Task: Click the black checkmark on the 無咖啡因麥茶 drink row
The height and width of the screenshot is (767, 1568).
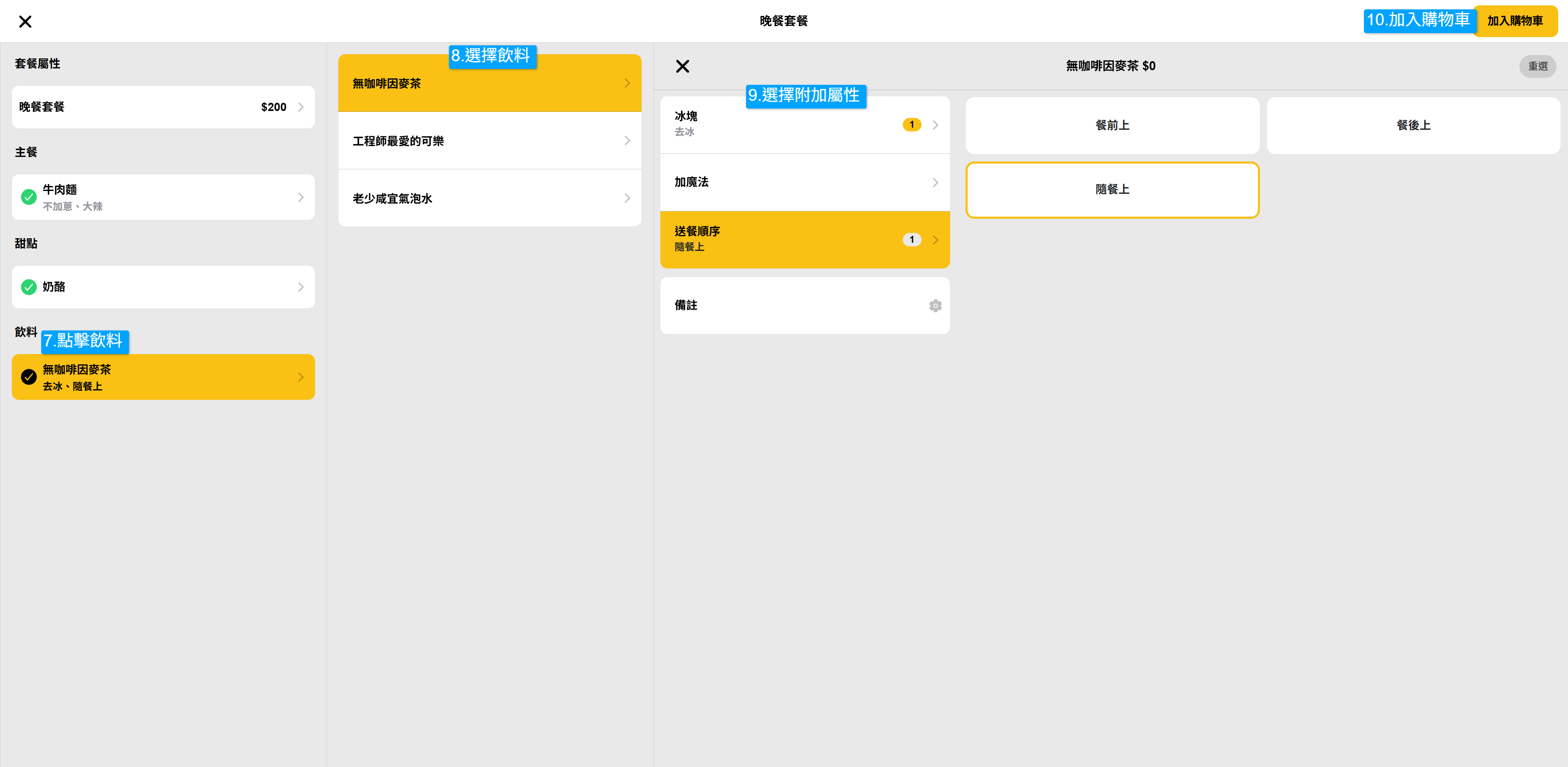Action: [29, 377]
